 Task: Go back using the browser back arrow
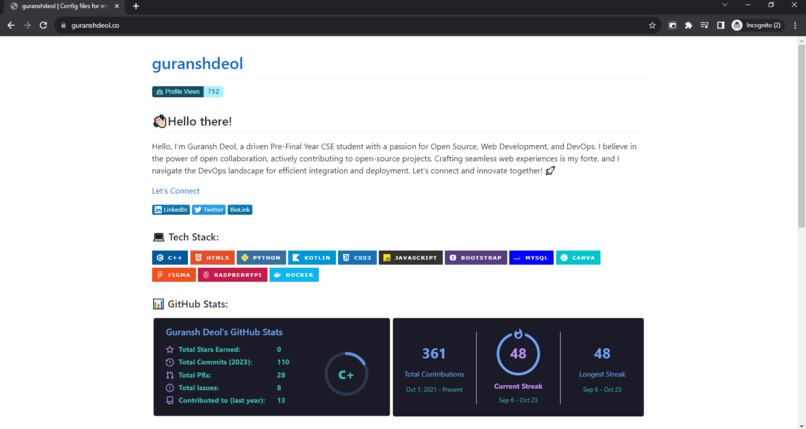pos(11,25)
